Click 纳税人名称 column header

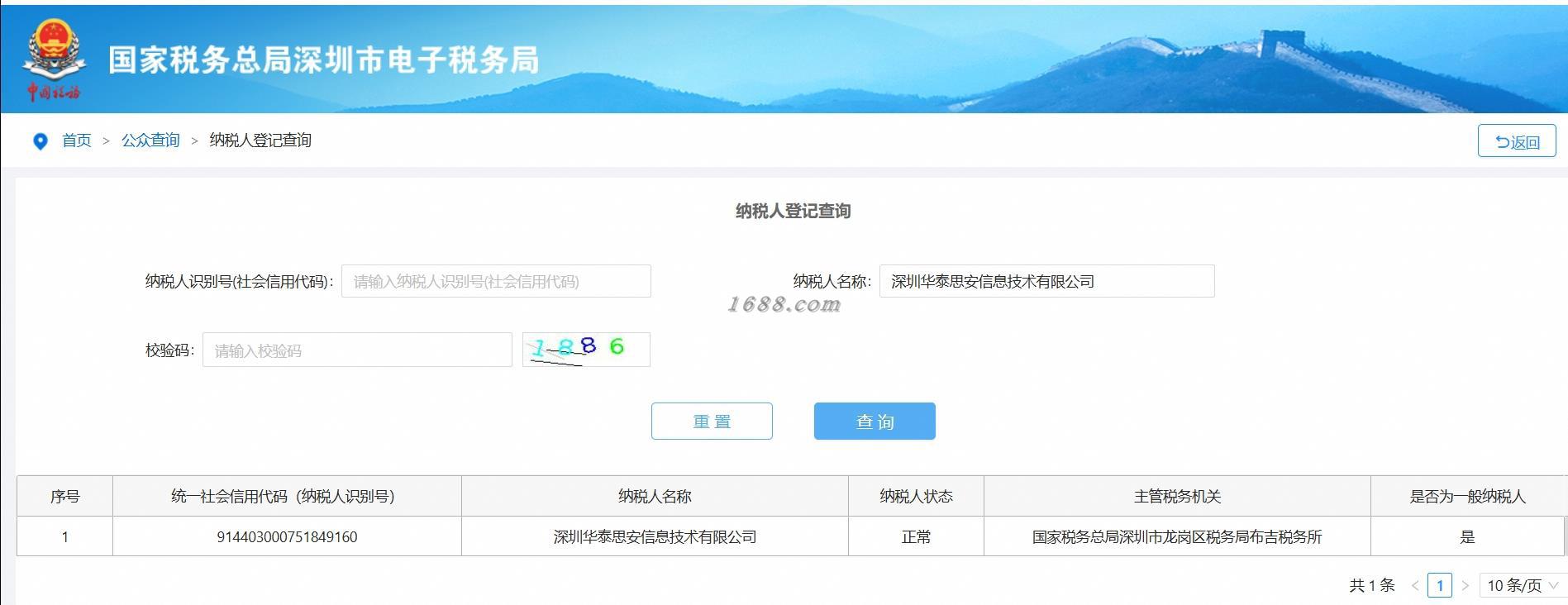(655, 496)
